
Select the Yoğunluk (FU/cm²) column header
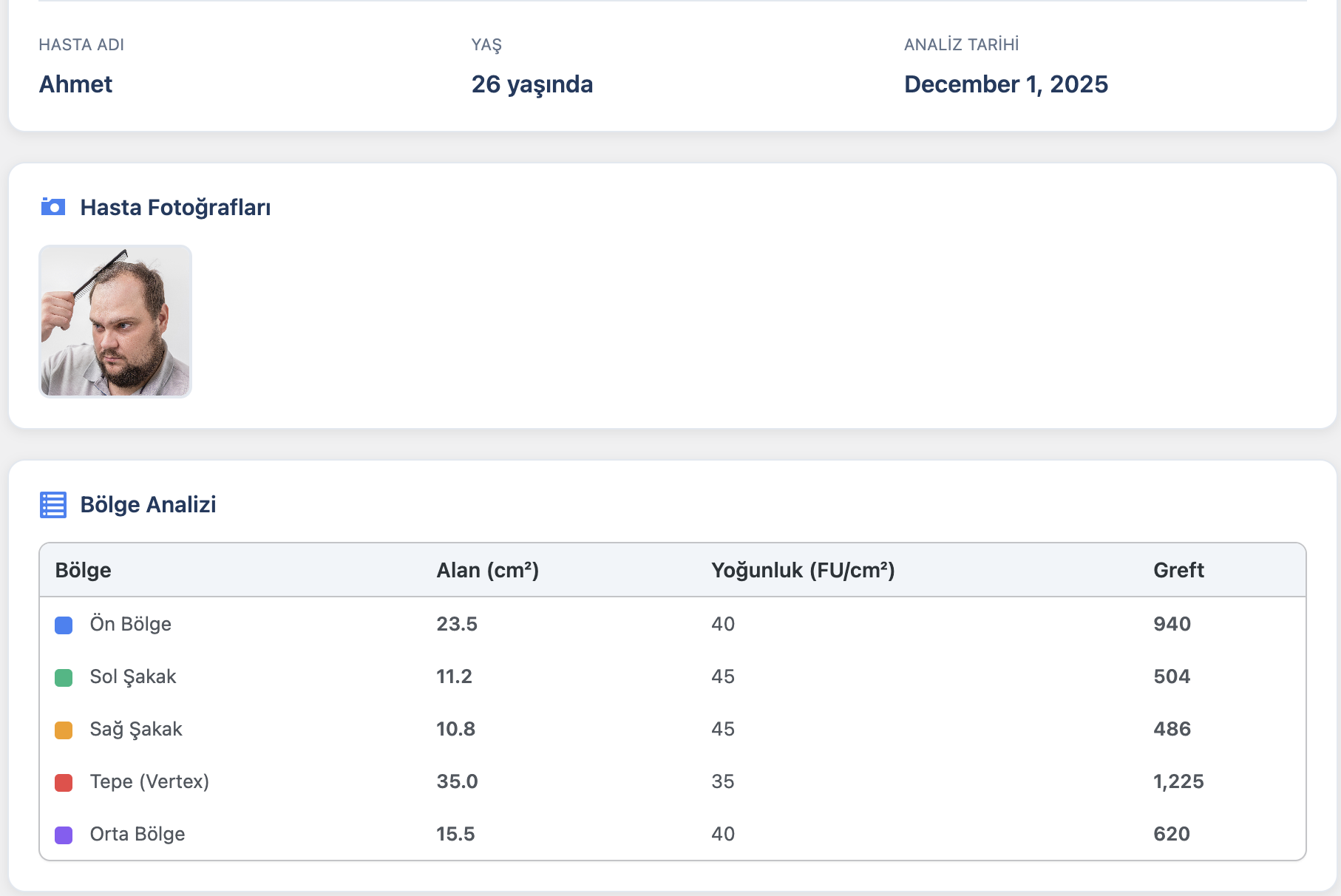803,570
